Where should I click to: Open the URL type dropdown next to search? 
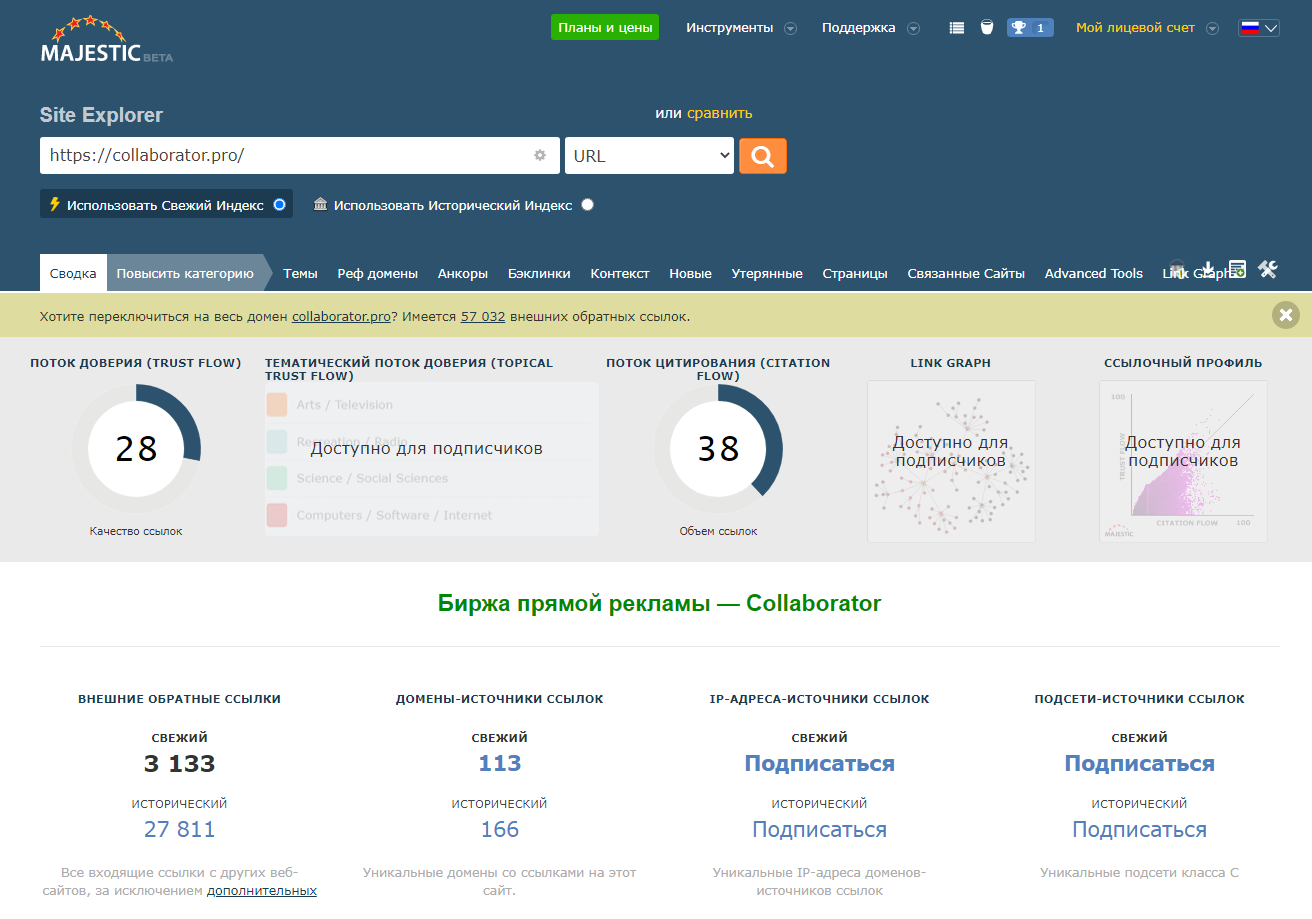pyautogui.click(x=649, y=156)
